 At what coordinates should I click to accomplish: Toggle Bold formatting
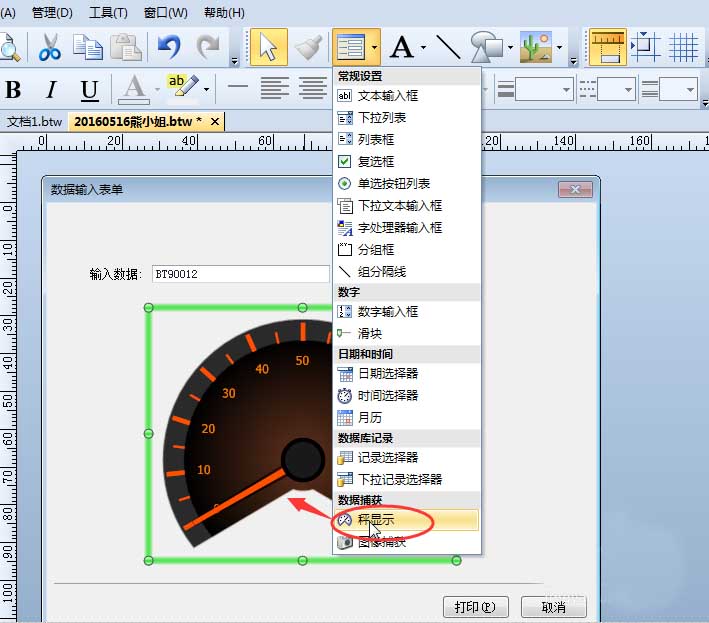[x=13, y=89]
